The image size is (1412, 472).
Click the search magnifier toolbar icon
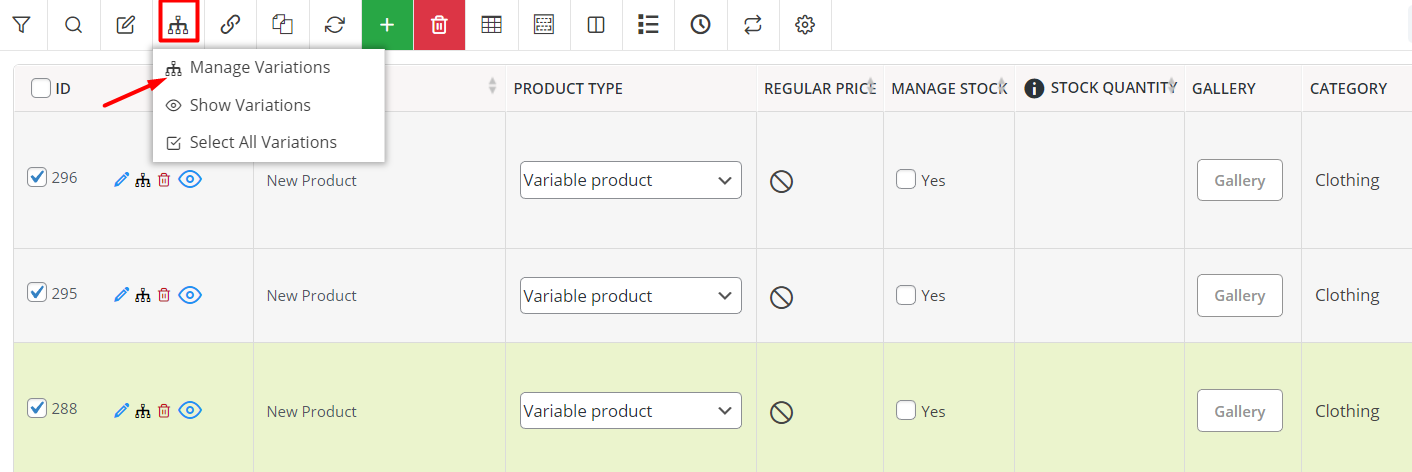pyautogui.click(x=73, y=25)
